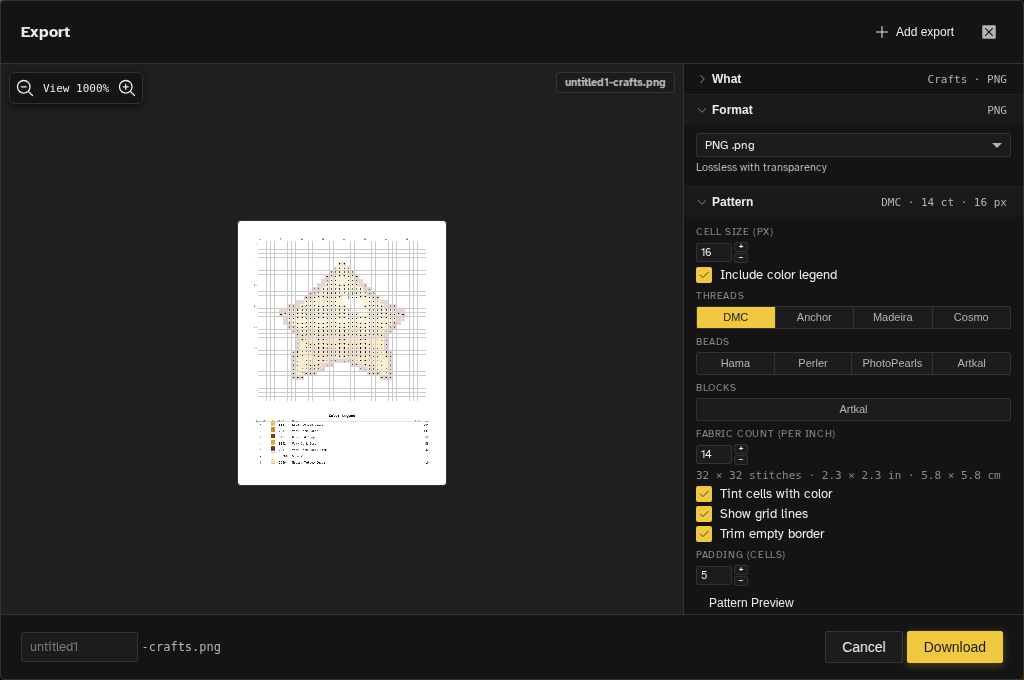This screenshot has width=1024, height=680.
Task: Click the untitled1-crafts.png file label
Action: pyautogui.click(x=615, y=82)
